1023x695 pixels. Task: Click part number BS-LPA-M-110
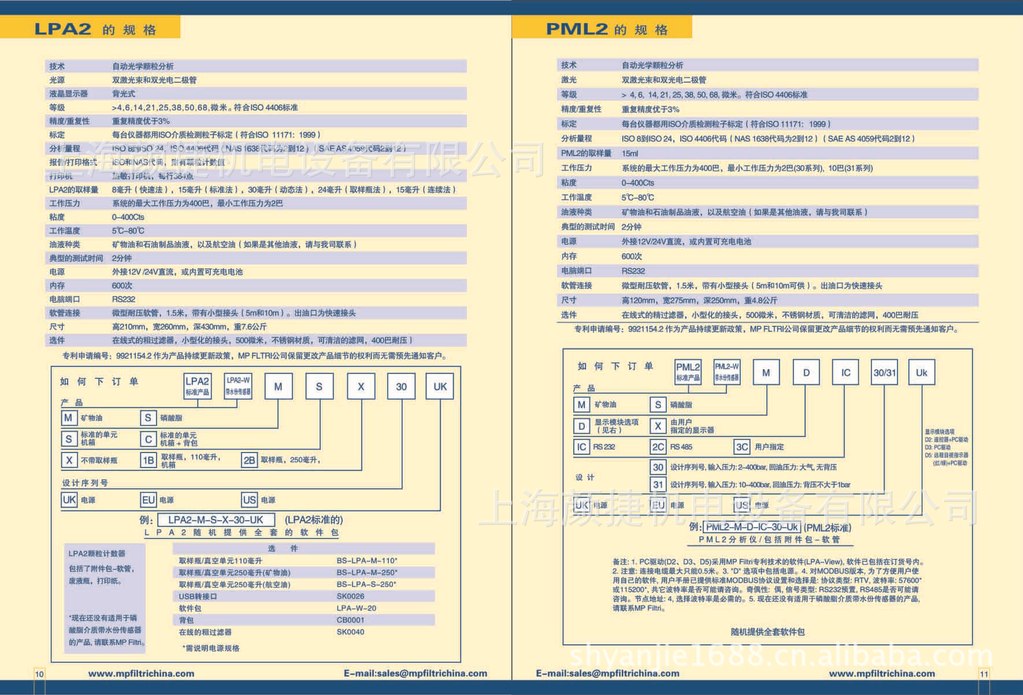(367, 561)
